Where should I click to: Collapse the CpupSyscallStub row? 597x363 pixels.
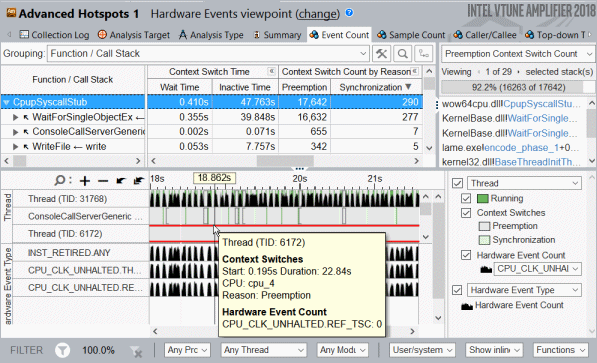[6, 102]
